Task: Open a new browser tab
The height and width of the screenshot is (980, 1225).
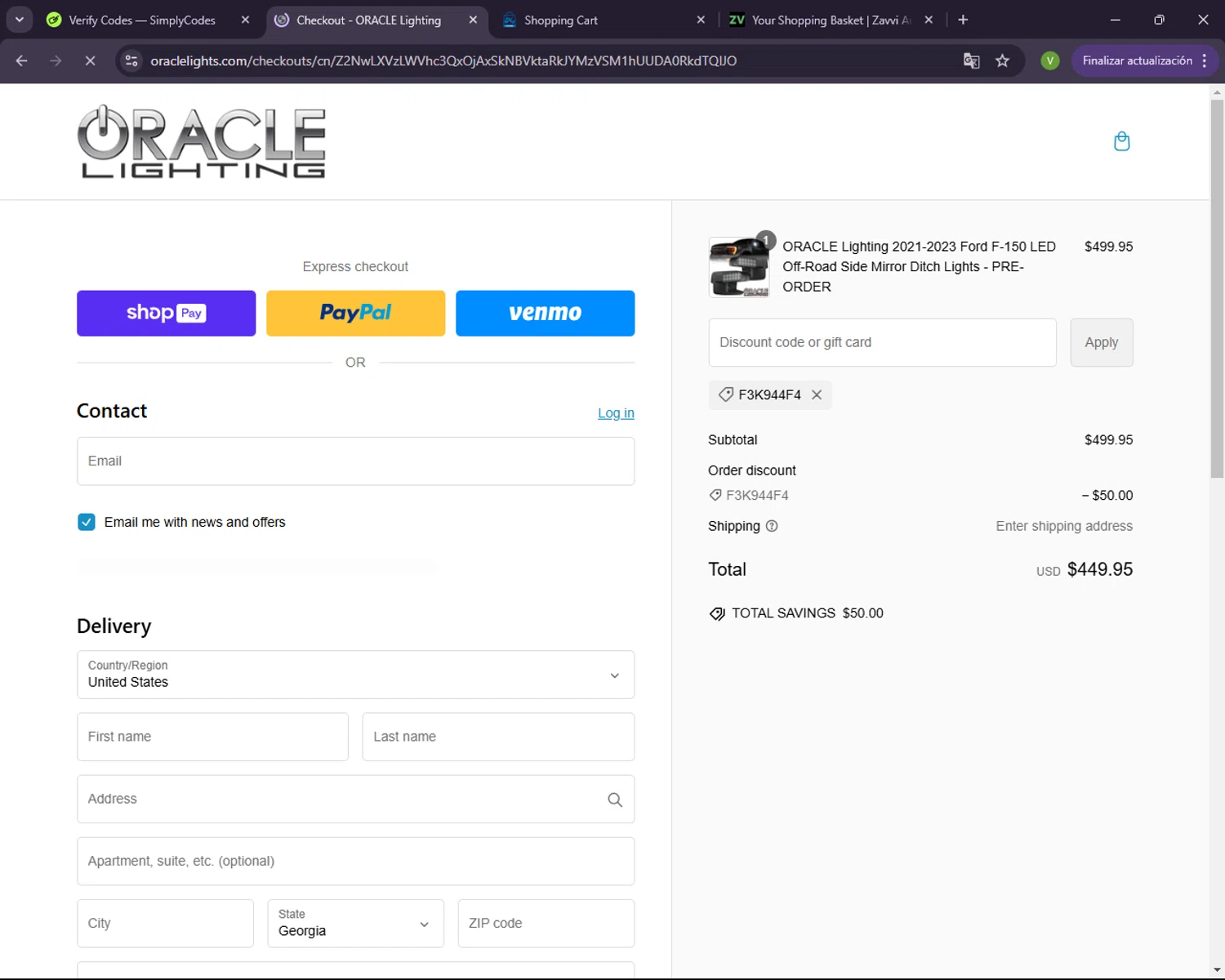Action: pyautogui.click(x=963, y=20)
